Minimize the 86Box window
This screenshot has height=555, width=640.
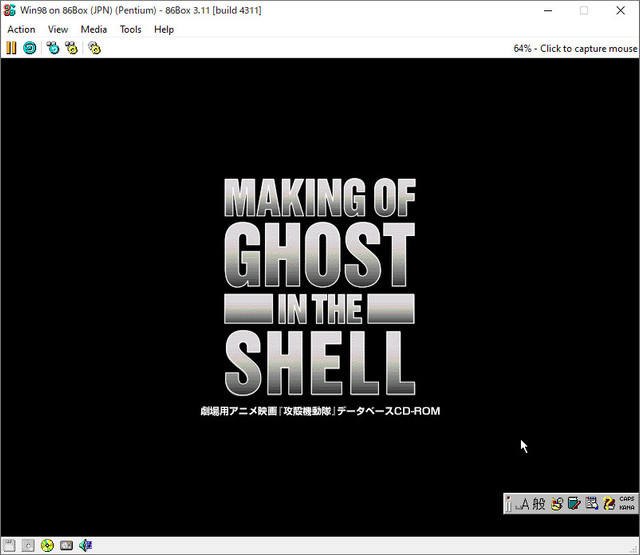pos(548,11)
